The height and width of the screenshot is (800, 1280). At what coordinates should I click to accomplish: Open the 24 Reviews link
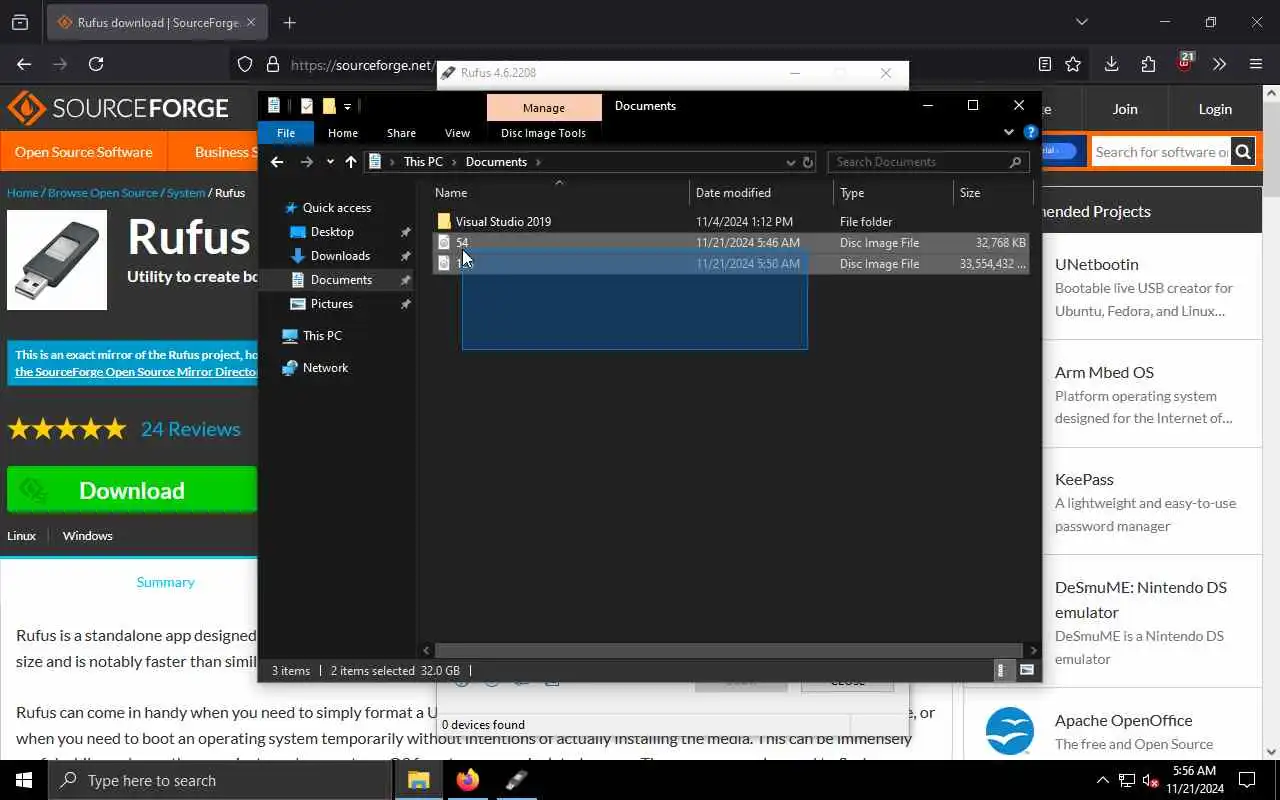click(190, 429)
